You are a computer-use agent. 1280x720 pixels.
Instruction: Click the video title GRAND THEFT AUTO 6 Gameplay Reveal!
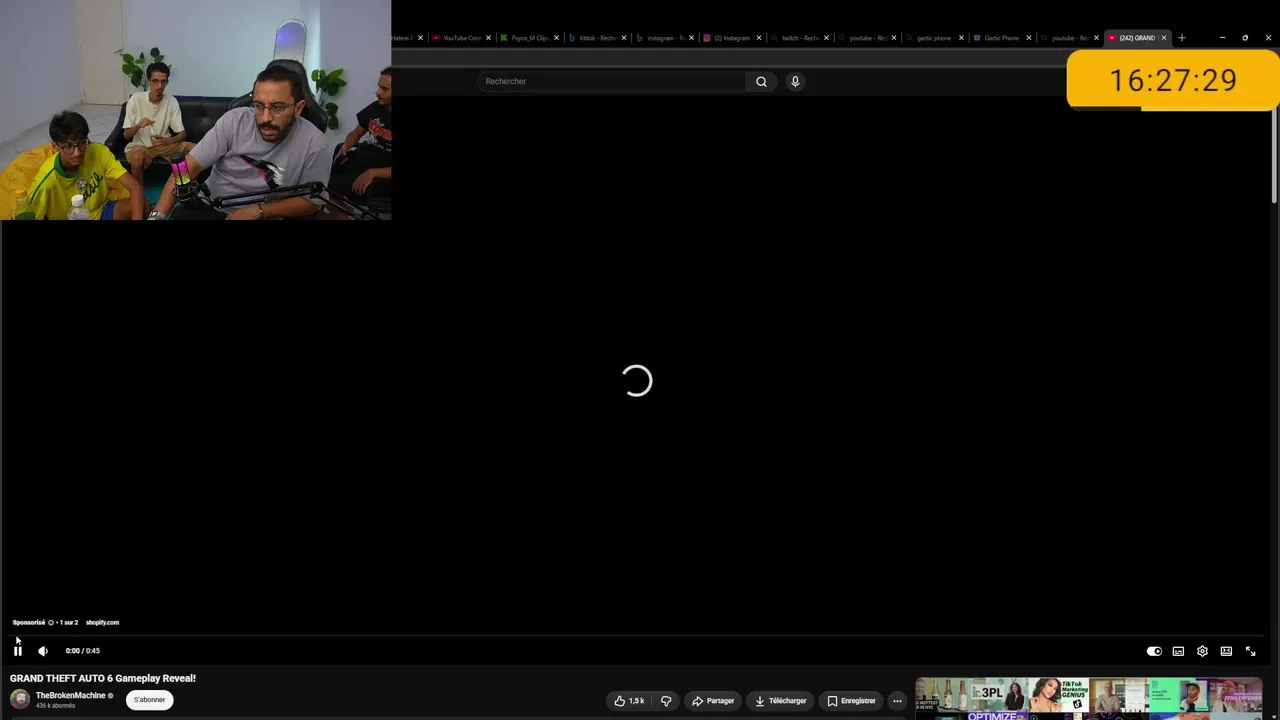(x=103, y=678)
